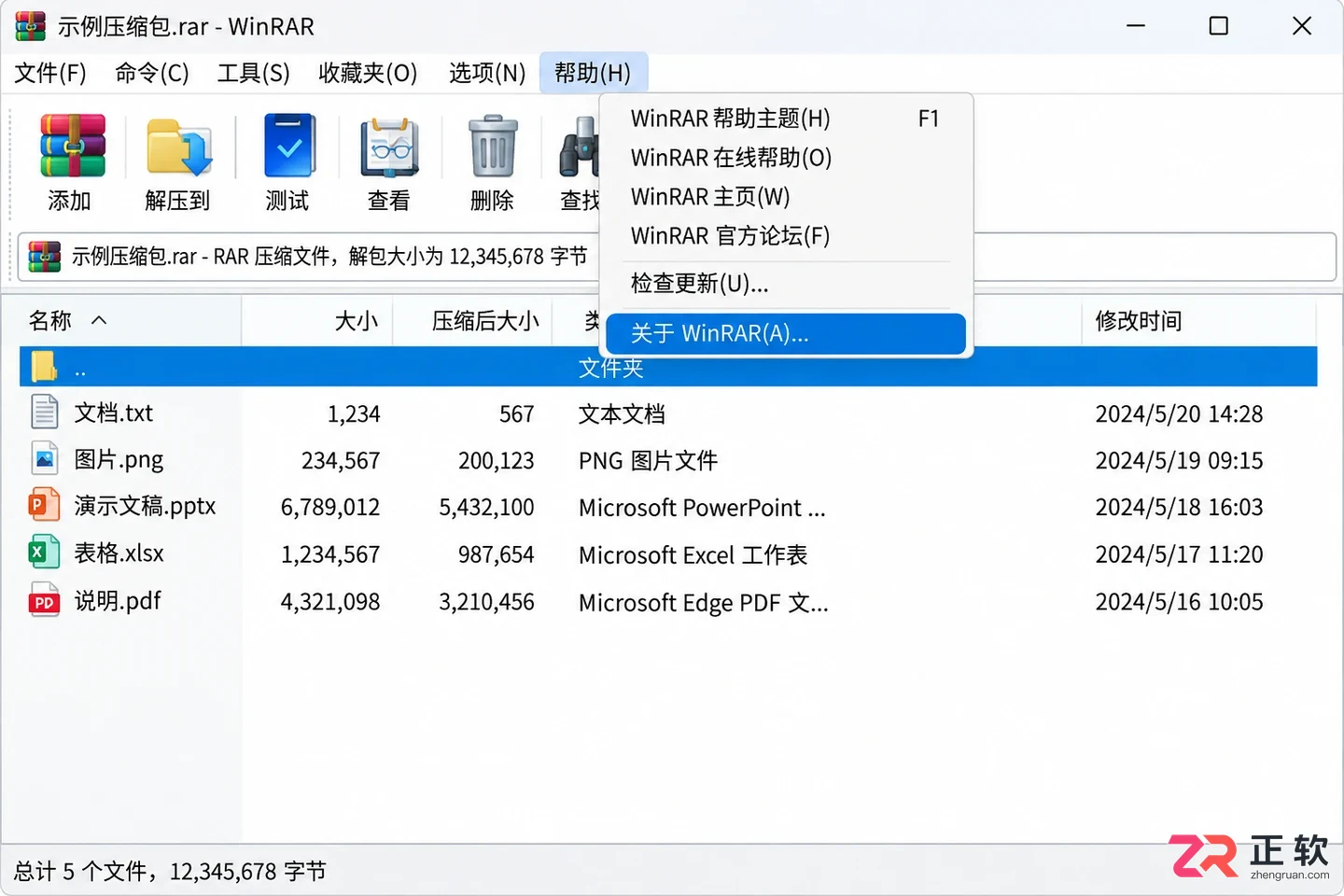
Task: Choose 关于 WinRAR(A)... entry
Action: point(785,334)
